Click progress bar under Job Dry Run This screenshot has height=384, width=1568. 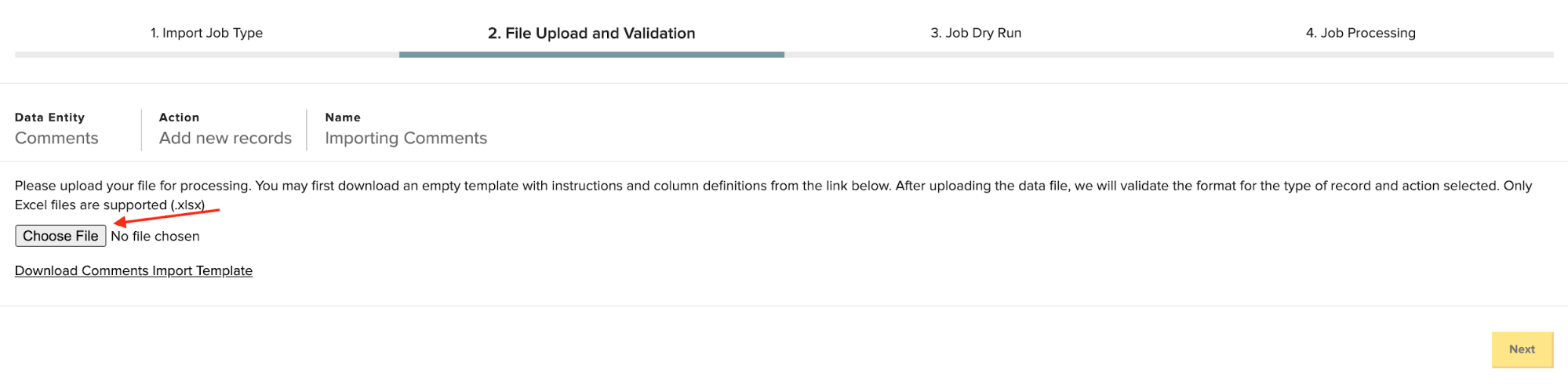[x=977, y=54]
